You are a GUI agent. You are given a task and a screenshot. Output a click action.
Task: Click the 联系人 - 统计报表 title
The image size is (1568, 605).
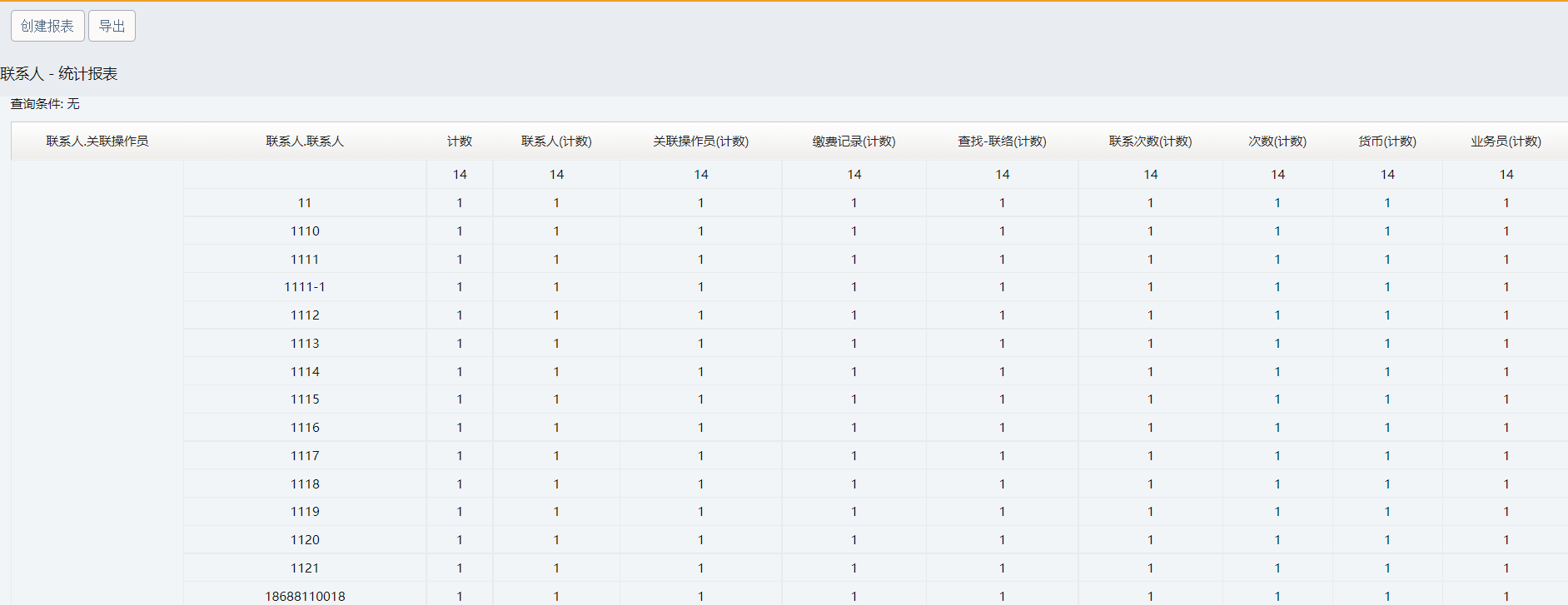[59, 74]
